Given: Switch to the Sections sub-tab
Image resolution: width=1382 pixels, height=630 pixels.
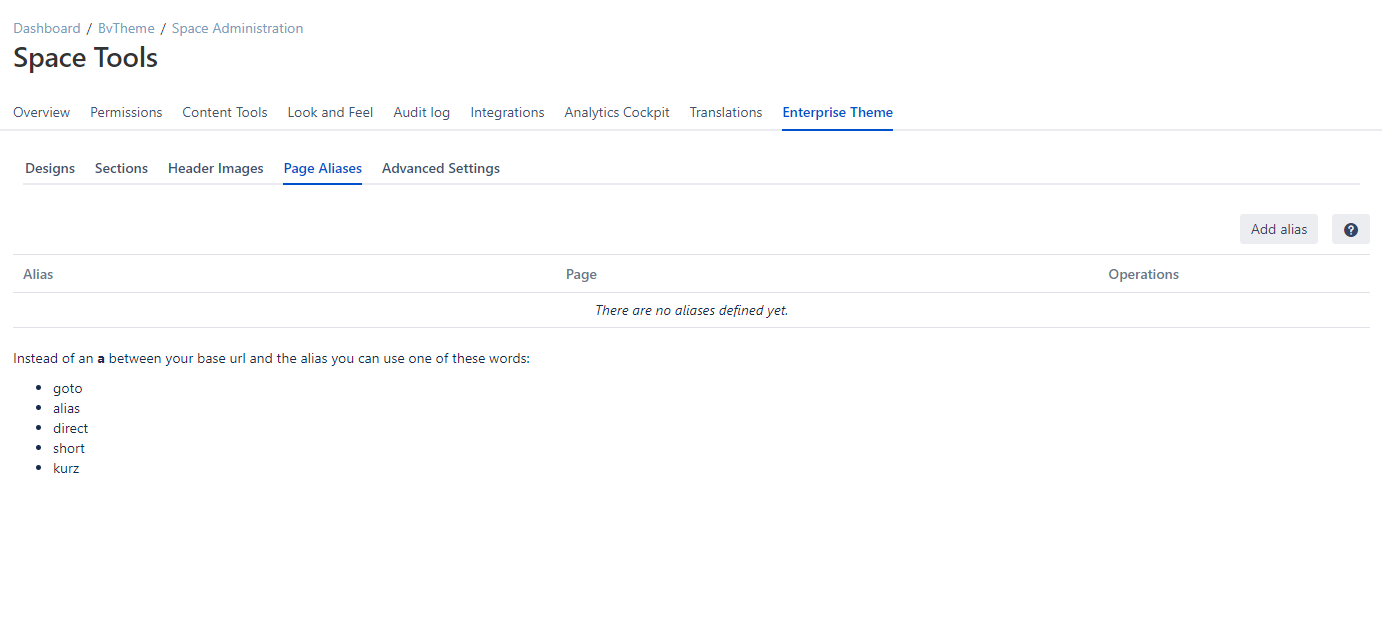Looking at the screenshot, I should 121,168.
